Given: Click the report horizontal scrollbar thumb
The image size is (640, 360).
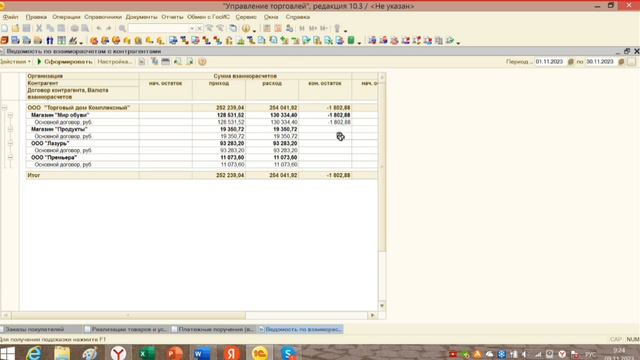Looking at the screenshot, I should pos(128,315).
